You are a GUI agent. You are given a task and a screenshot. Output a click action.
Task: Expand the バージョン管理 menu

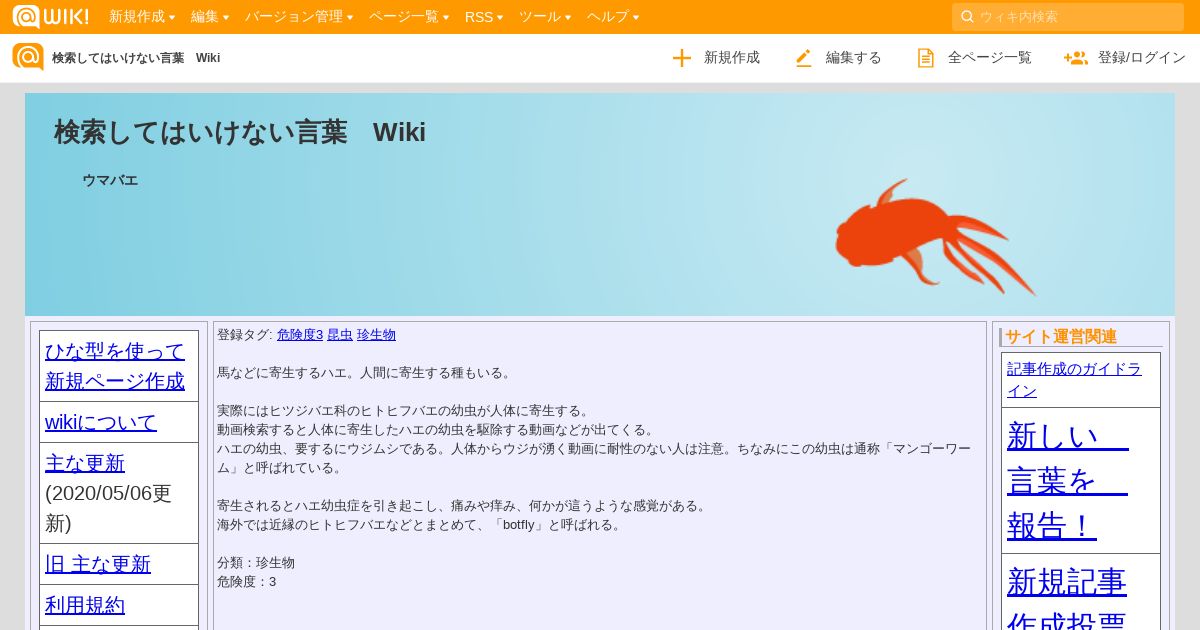pos(299,17)
